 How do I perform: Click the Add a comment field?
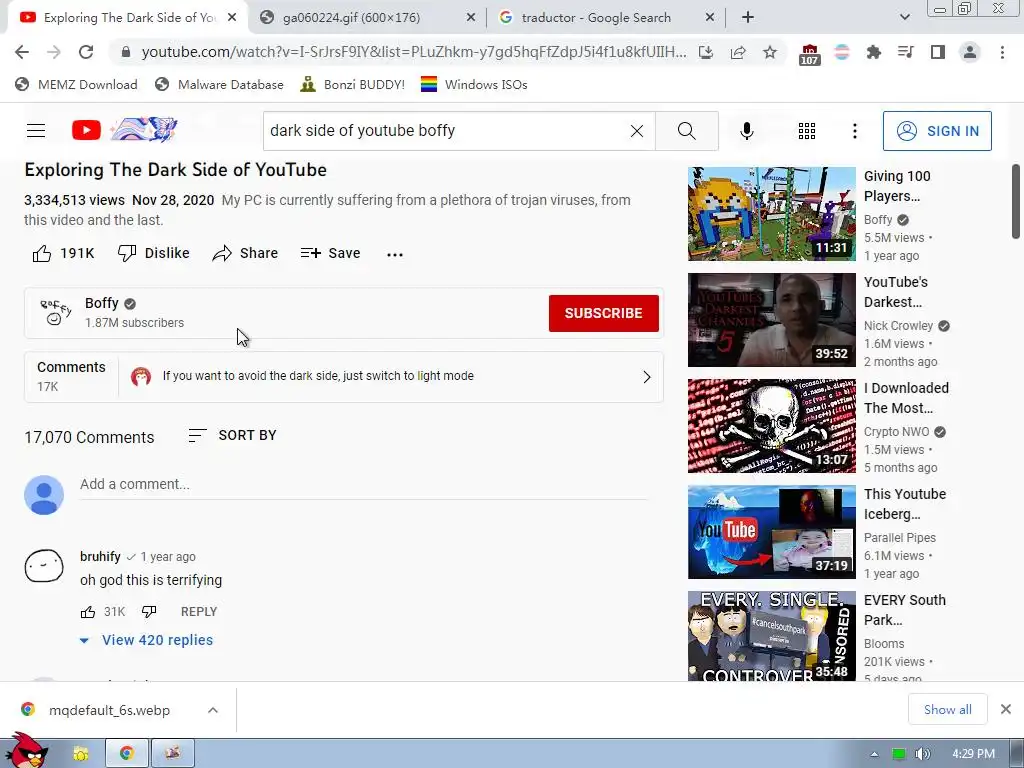[x=364, y=485]
